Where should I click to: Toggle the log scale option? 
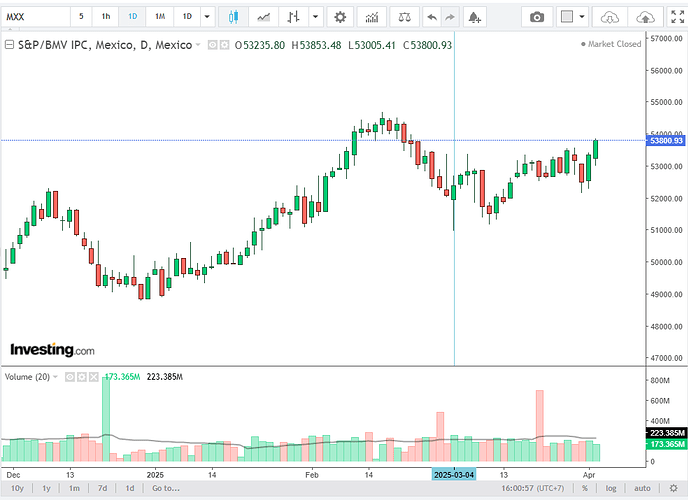pyautogui.click(x=611, y=488)
